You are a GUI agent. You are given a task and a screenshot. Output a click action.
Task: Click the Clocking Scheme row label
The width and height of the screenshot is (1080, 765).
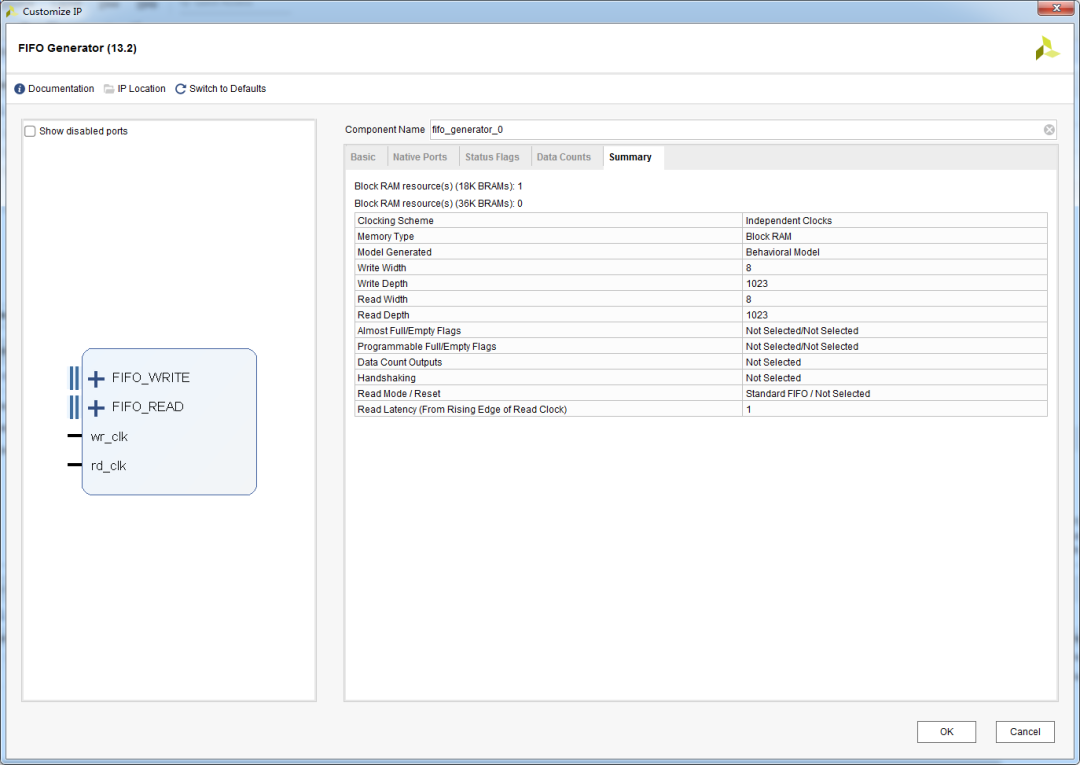pos(395,220)
